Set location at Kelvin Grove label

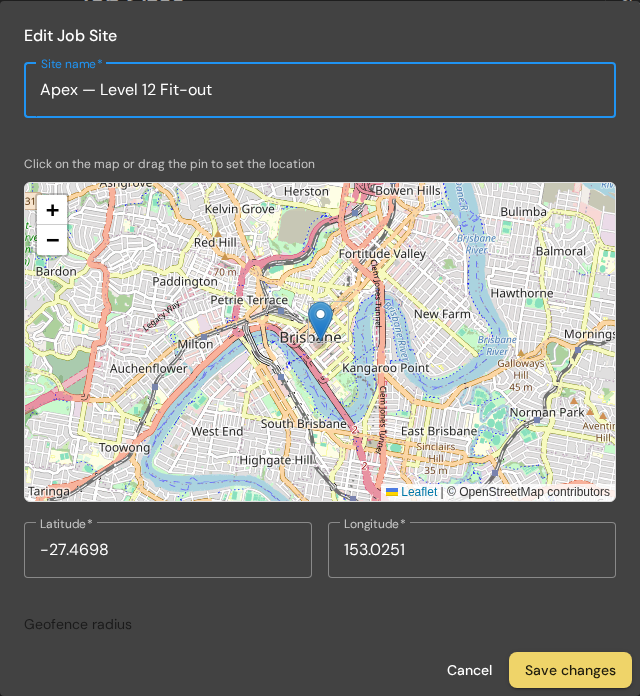pos(240,209)
